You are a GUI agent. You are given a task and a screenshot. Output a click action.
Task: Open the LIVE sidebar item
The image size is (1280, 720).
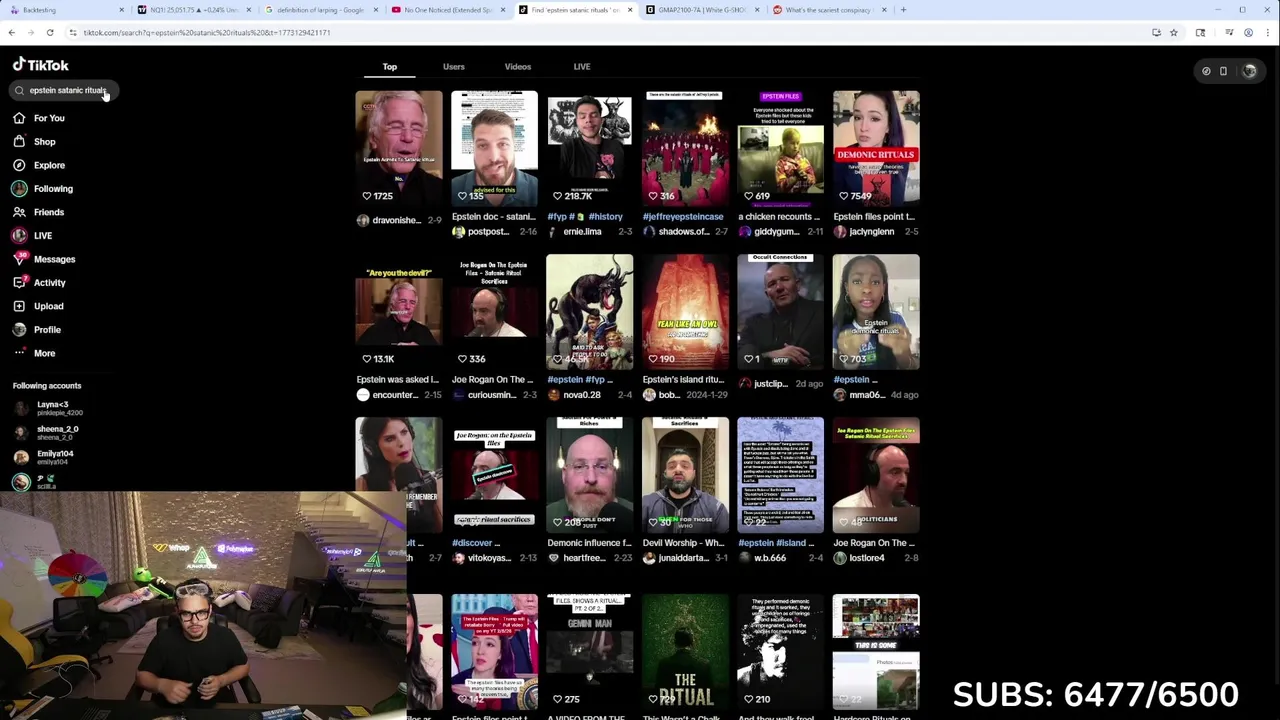pyautogui.click(x=33, y=236)
